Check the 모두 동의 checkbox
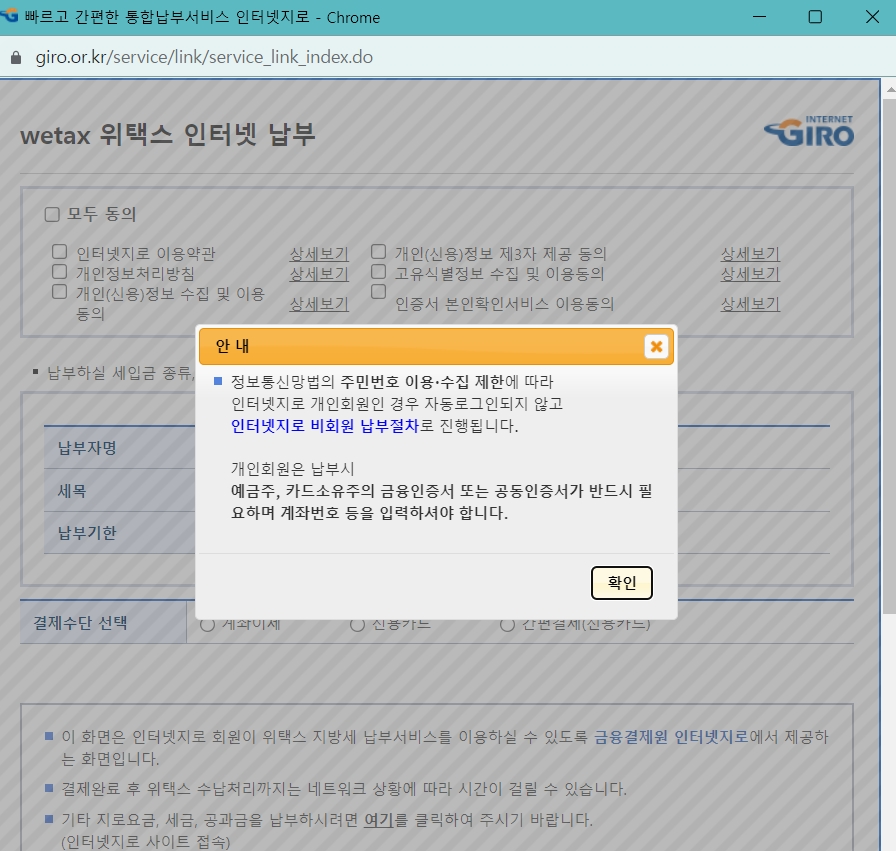The height and width of the screenshot is (851, 896). click(x=52, y=214)
